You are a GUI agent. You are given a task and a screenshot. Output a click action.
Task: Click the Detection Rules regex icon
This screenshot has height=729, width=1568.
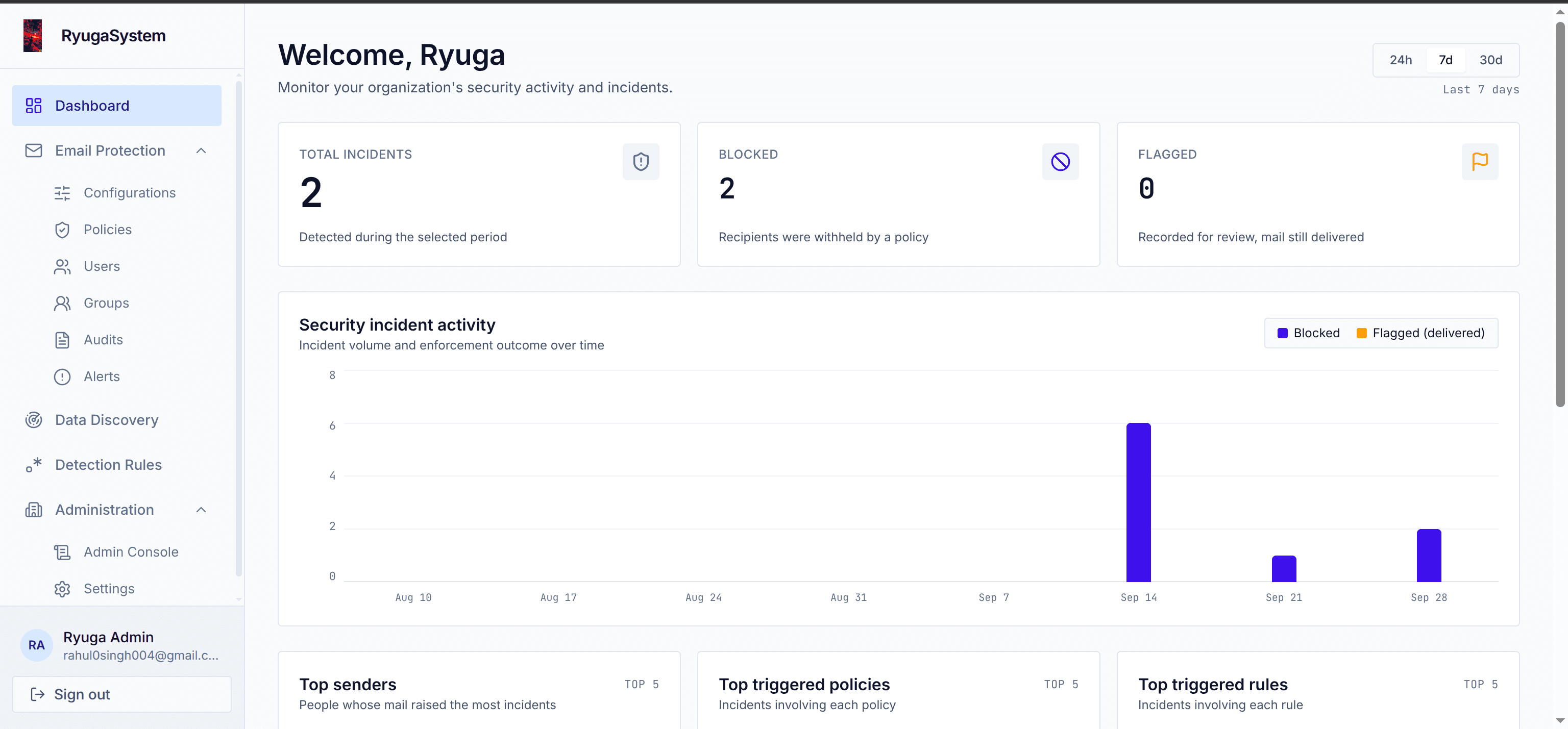[x=34, y=465]
